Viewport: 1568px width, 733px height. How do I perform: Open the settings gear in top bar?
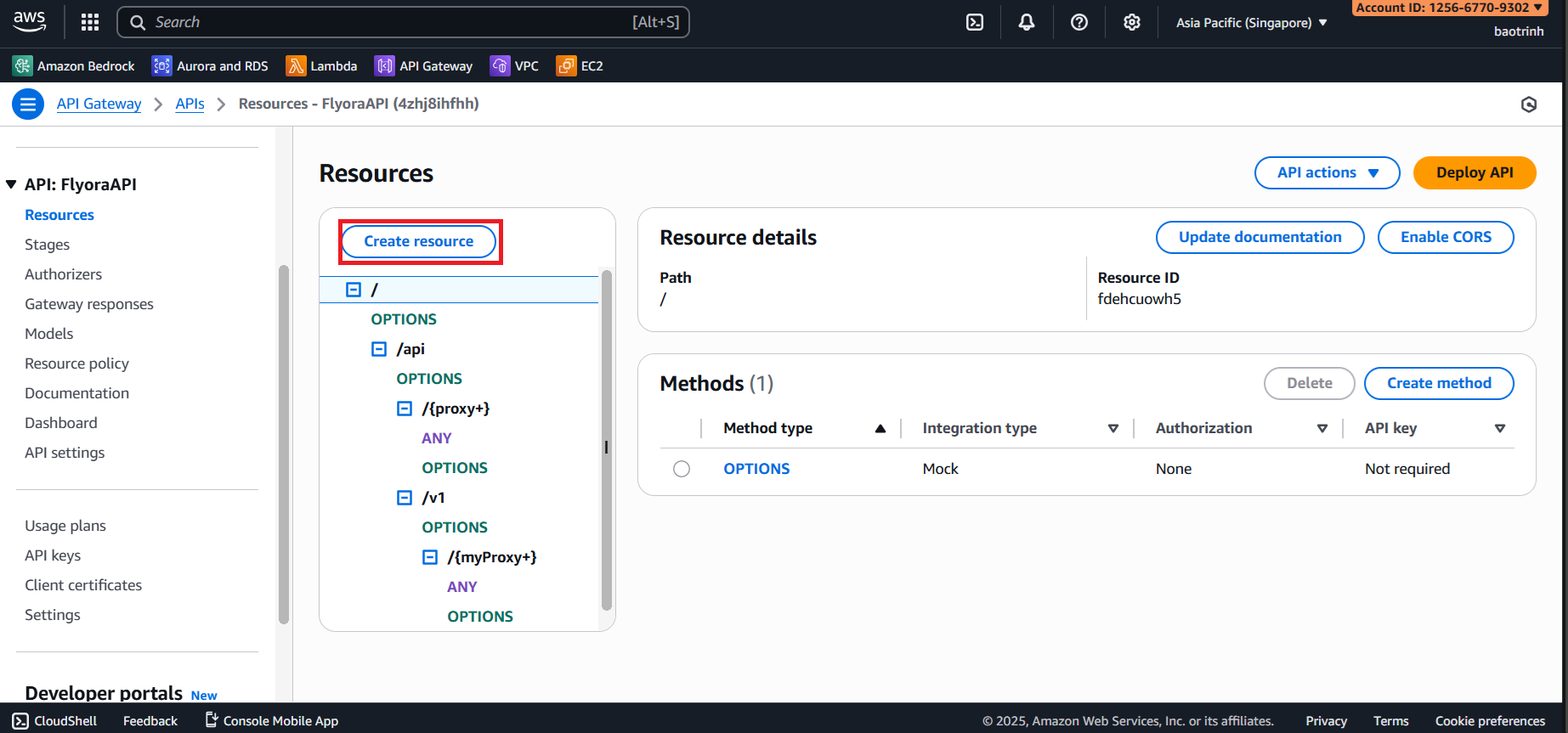coord(1131,22)
